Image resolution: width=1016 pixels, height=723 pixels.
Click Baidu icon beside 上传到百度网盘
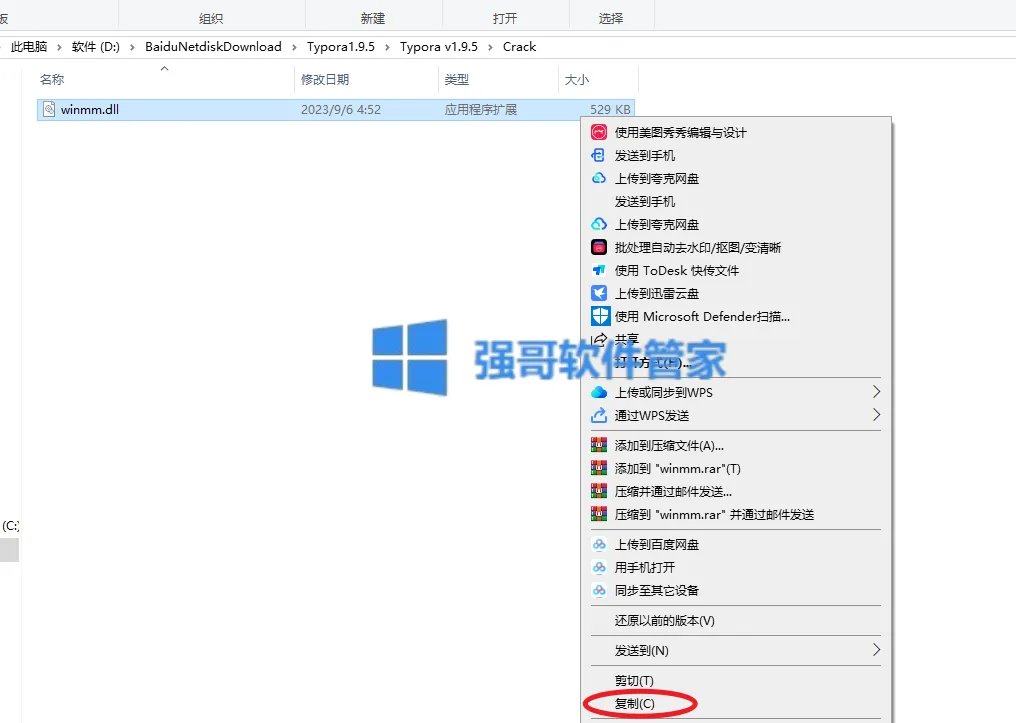coord(599,544)
